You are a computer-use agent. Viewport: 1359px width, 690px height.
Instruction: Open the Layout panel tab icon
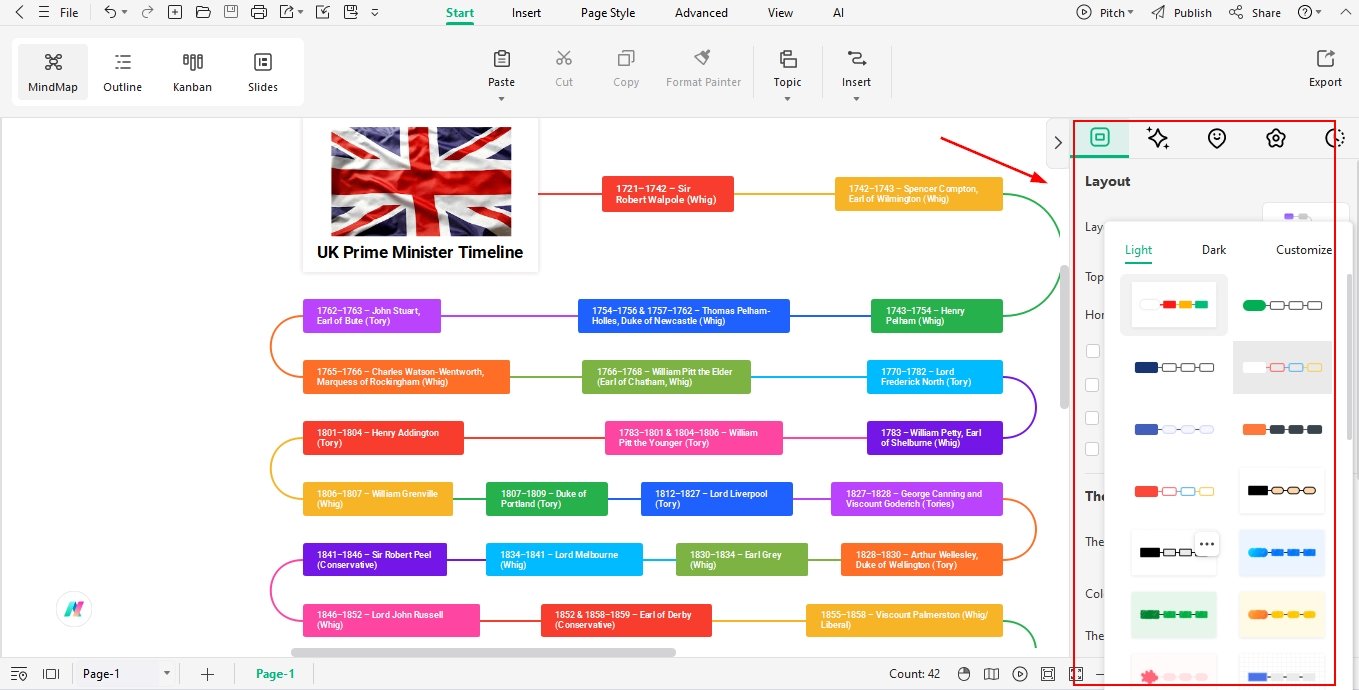click(x=1100, y=138)
